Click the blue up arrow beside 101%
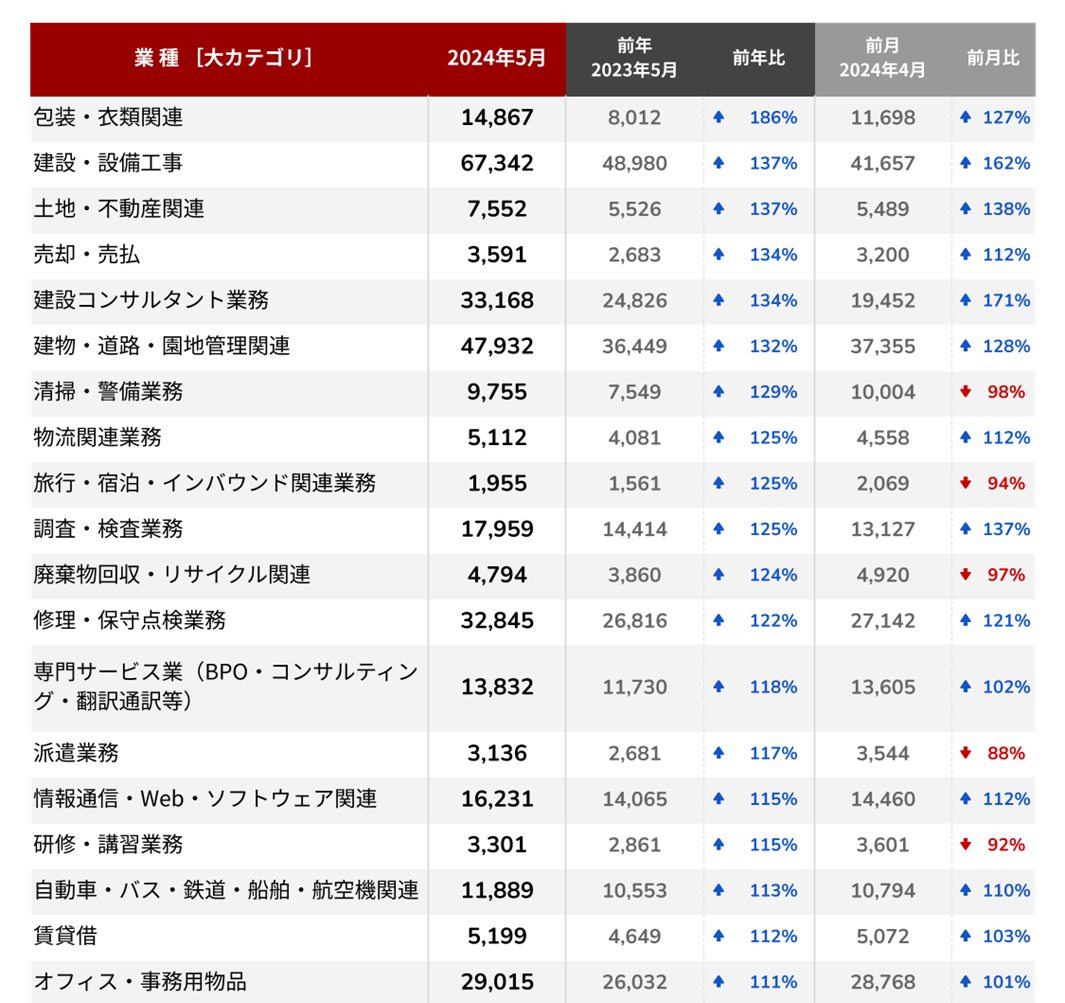The width and height of the screenshot is (1065, 1003). point(965,982)
